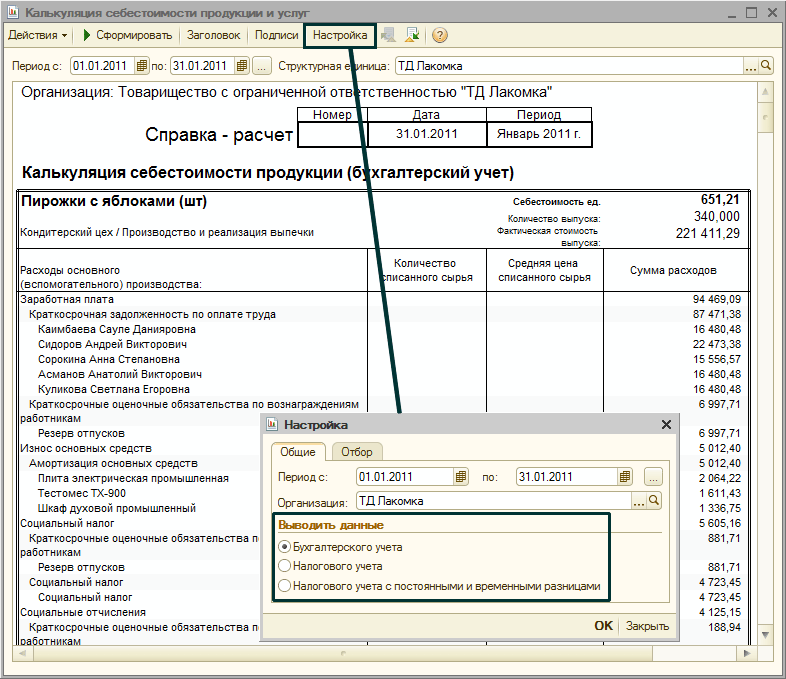Open calendar for main period start date
The width and height of the screenshot is (786, 679).
coord(141,66)
